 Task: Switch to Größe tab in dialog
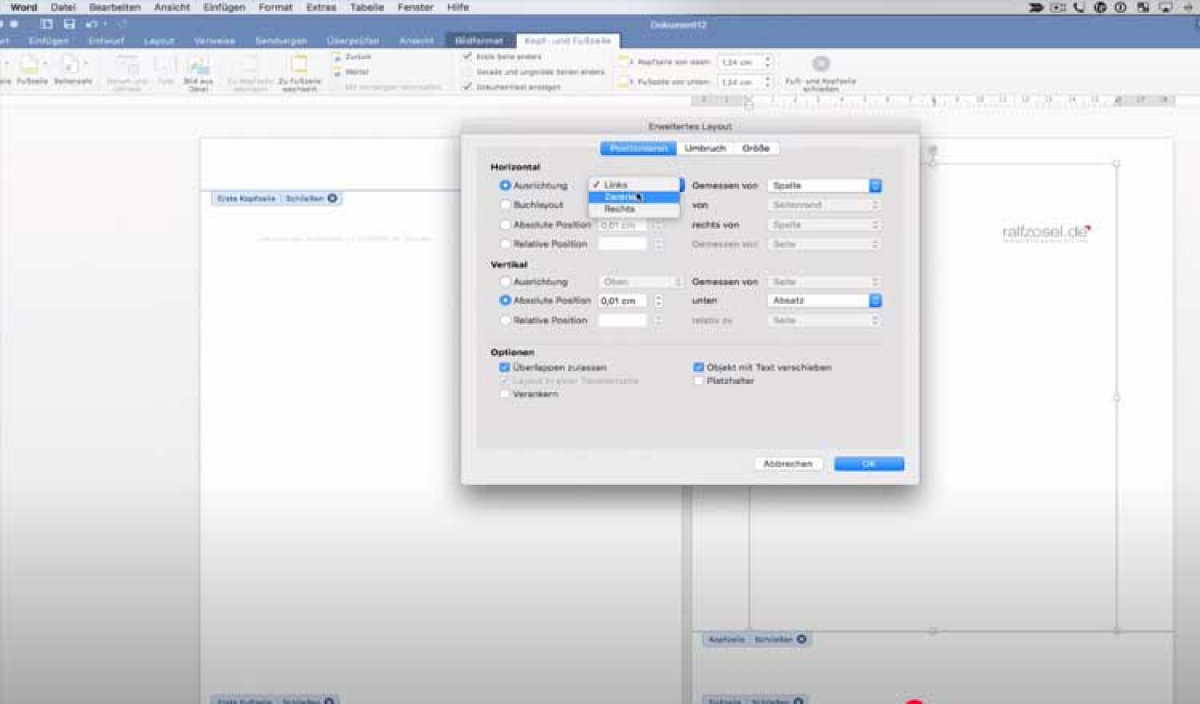coord(756,148)
